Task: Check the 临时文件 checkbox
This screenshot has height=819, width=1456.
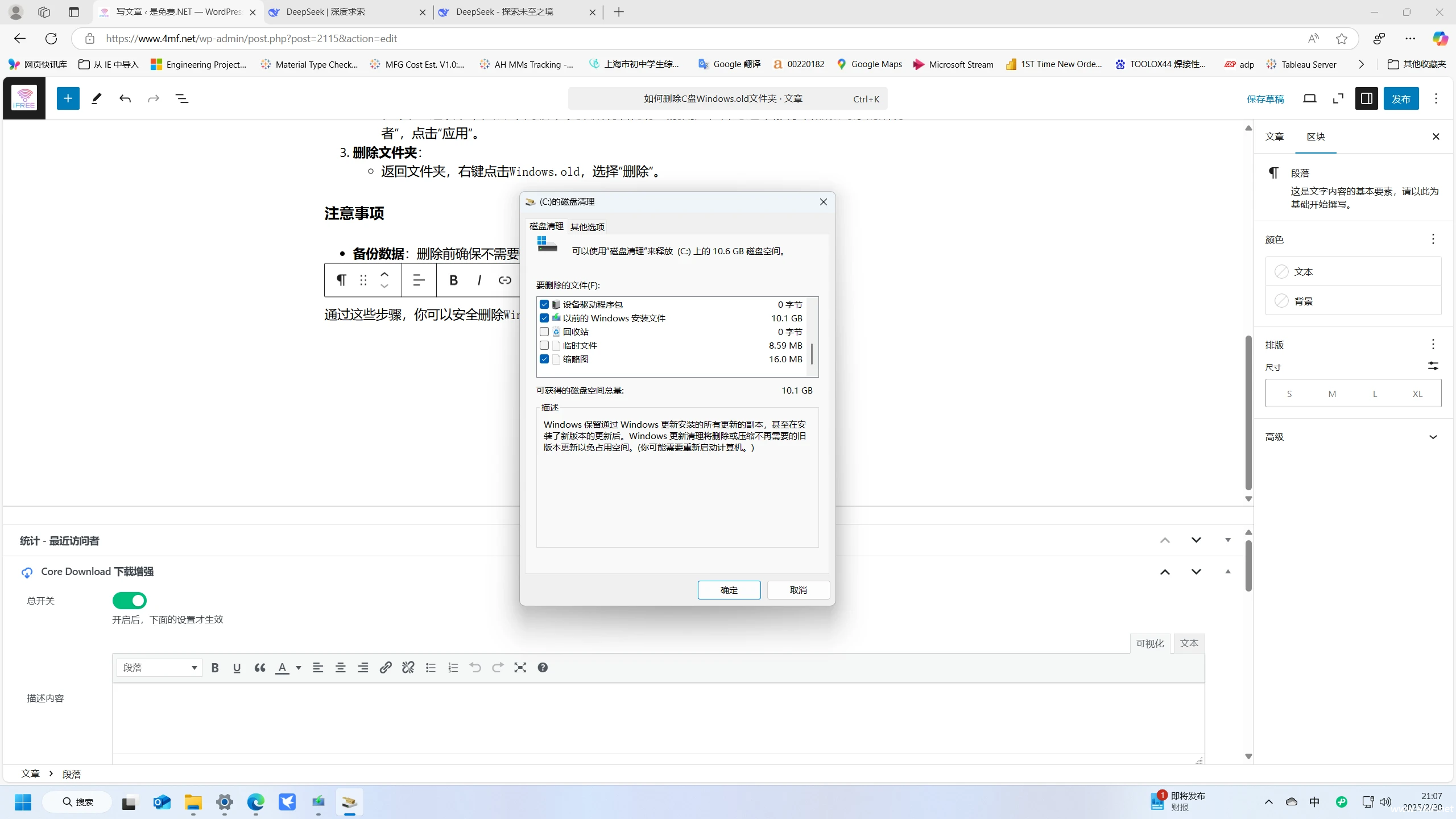Action: (x=544, y=345)
